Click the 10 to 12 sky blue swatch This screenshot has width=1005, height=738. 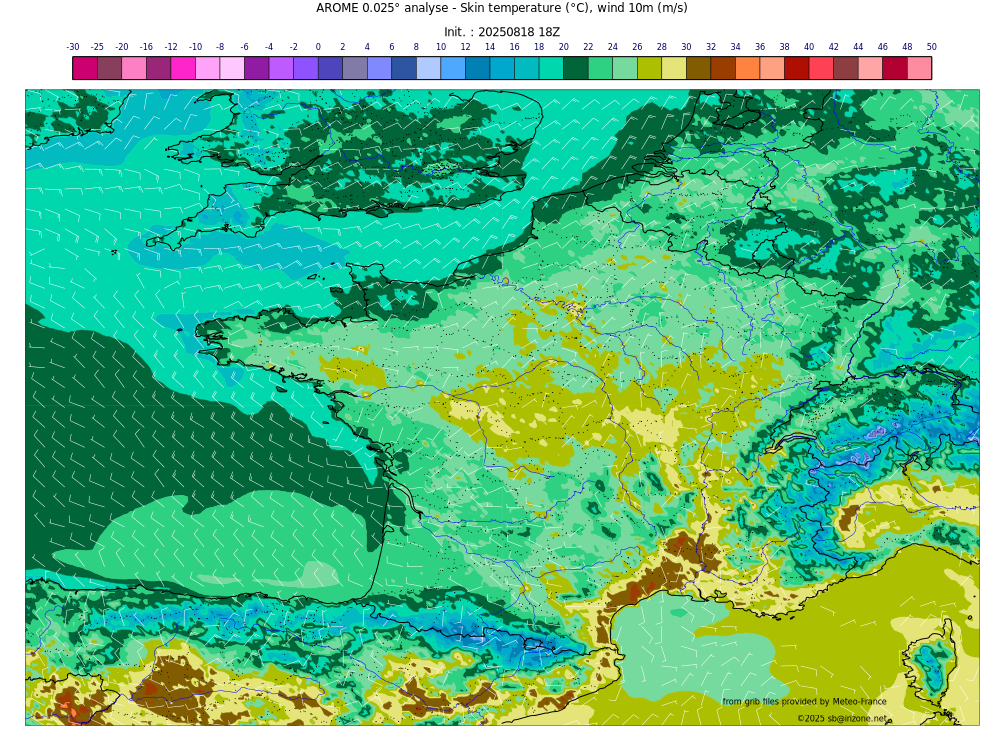click(453, 68)
